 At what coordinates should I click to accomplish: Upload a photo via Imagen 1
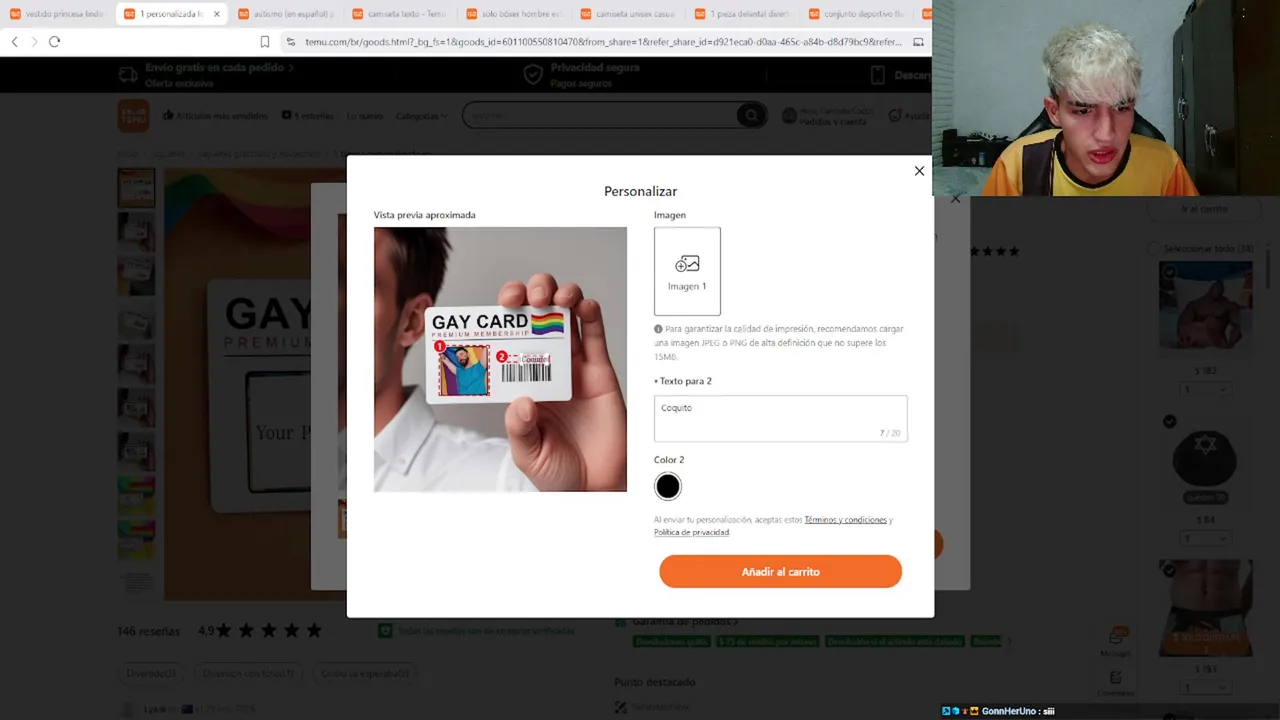(687, 271)
